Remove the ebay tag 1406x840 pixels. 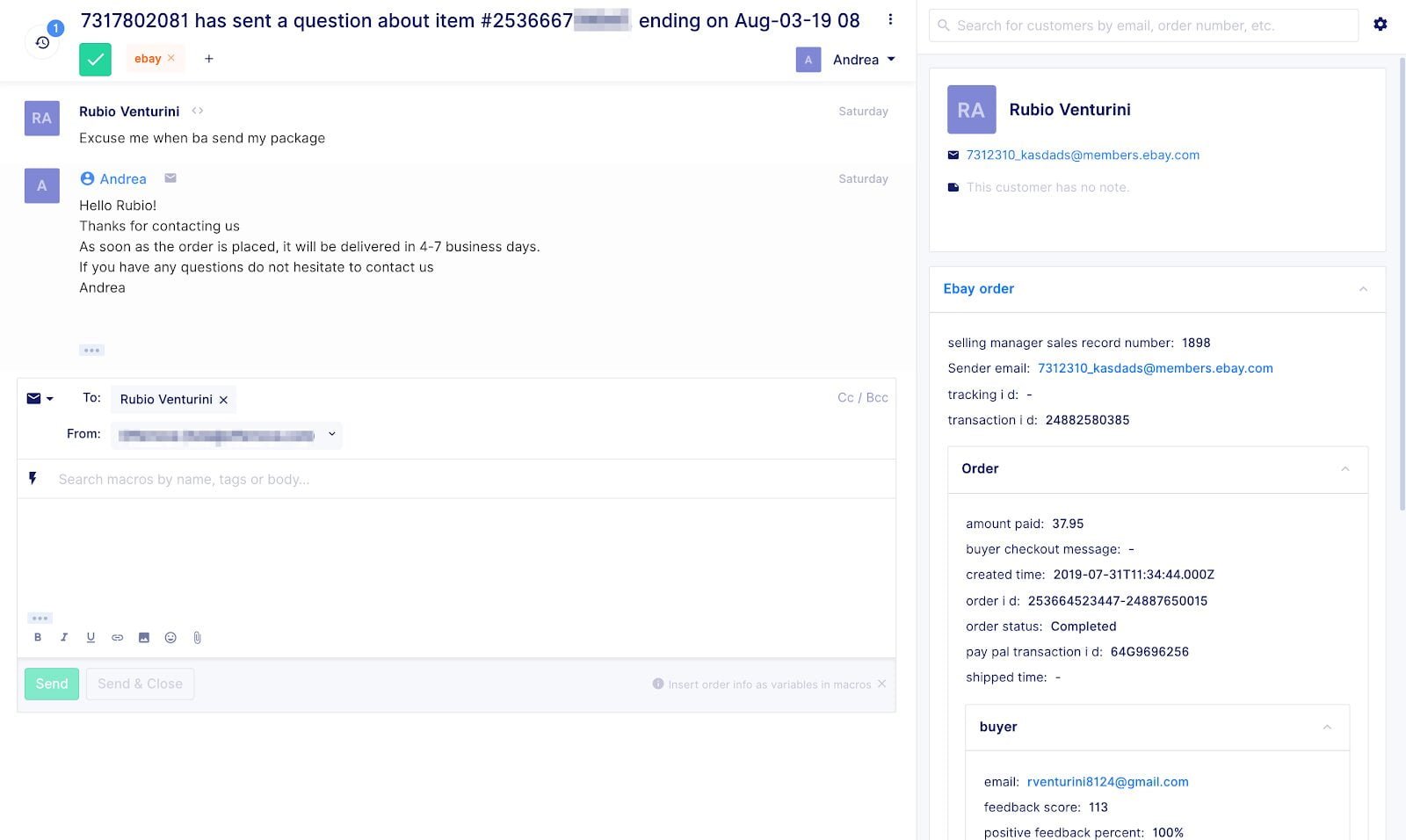[171, 58]
